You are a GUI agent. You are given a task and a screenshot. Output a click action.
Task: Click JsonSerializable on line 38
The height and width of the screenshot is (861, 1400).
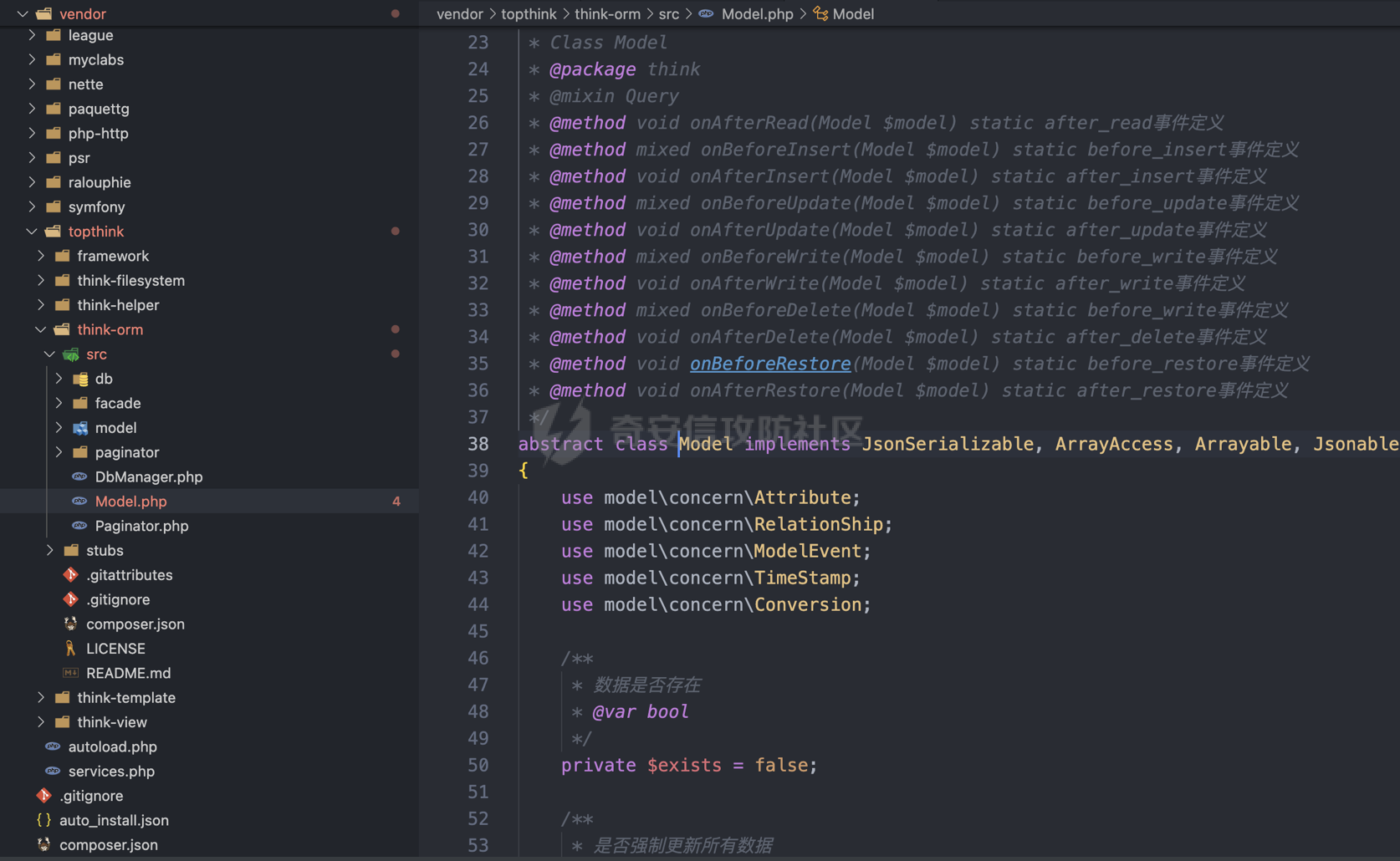point(948,444)
